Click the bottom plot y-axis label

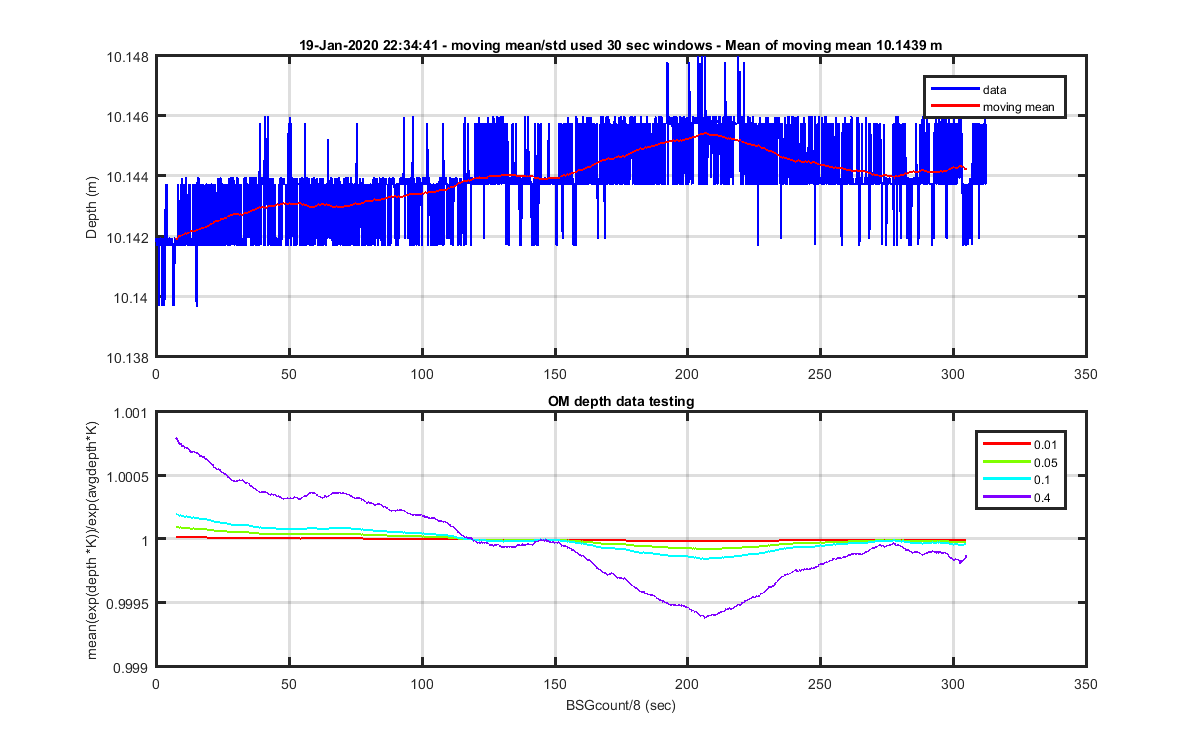pyautogui.click(x=92, y=540)
